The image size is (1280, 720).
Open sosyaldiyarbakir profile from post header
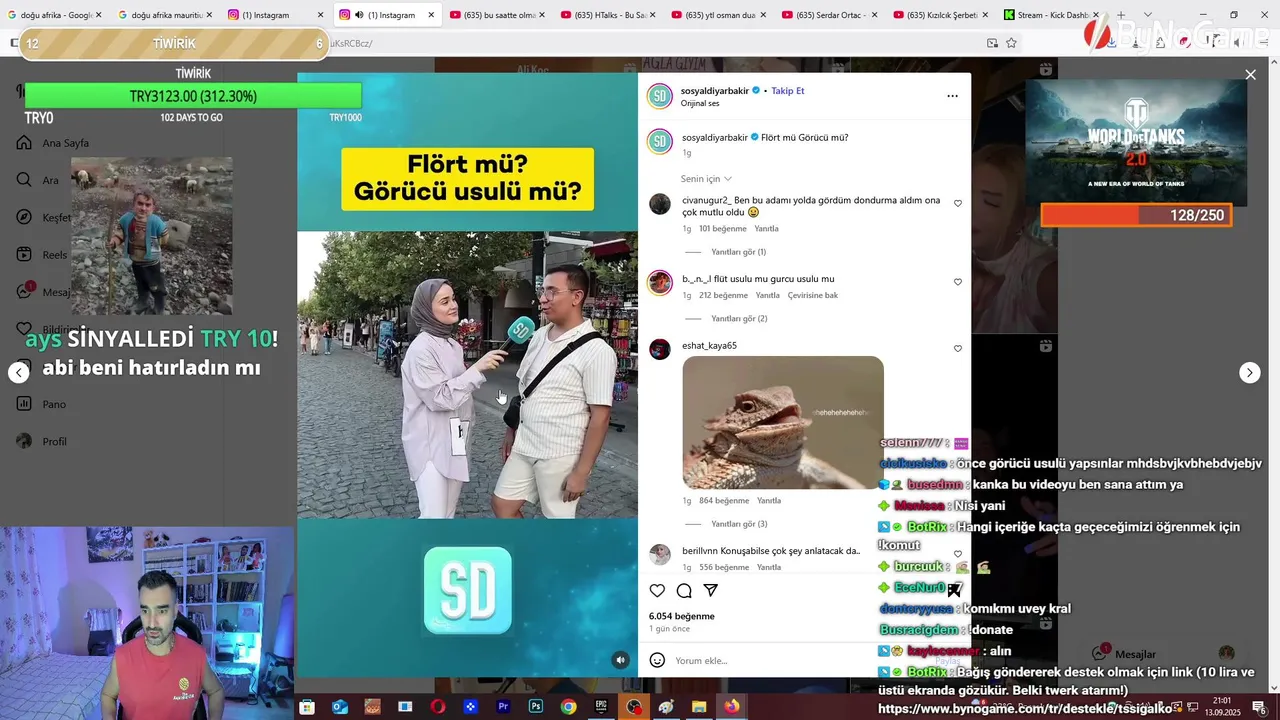pos(715,91)
